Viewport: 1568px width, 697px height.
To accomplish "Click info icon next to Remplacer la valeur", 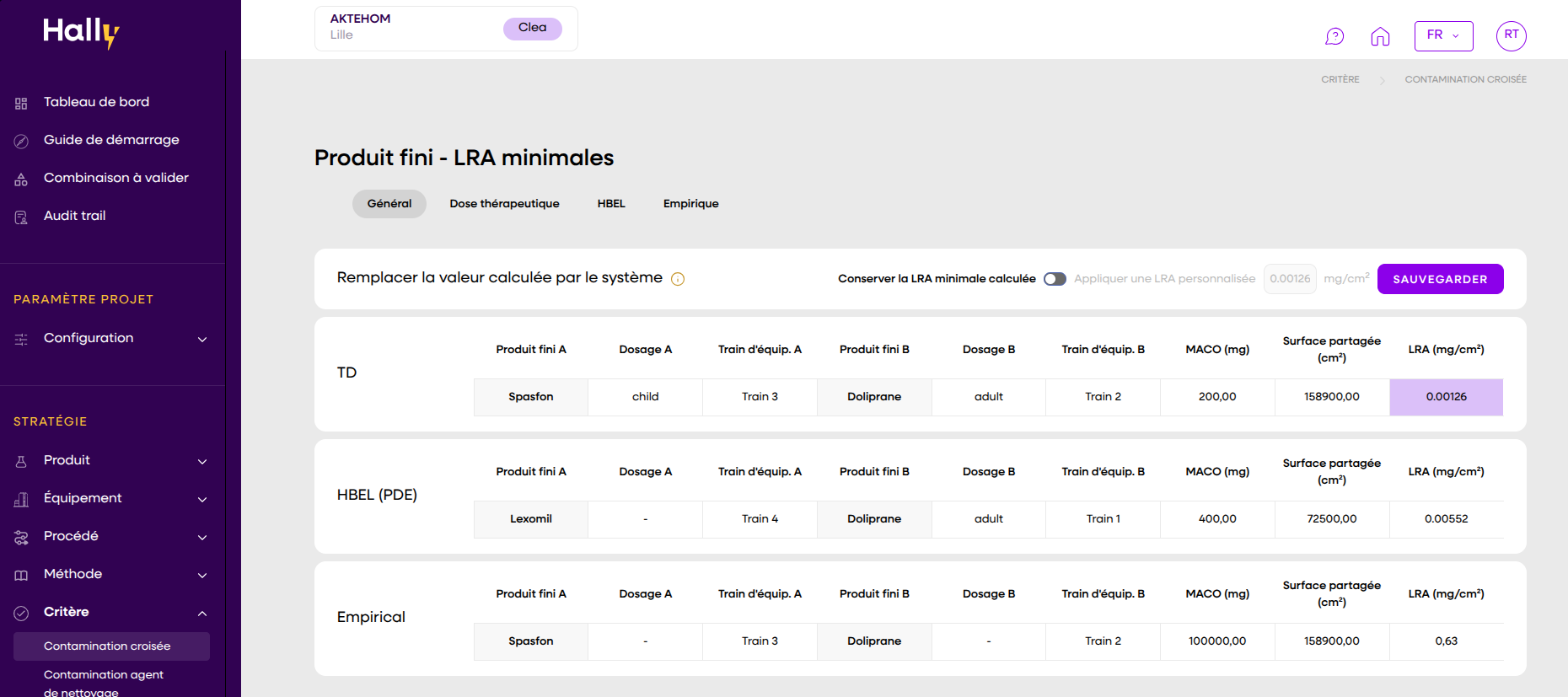I will [x=678, y=279].
